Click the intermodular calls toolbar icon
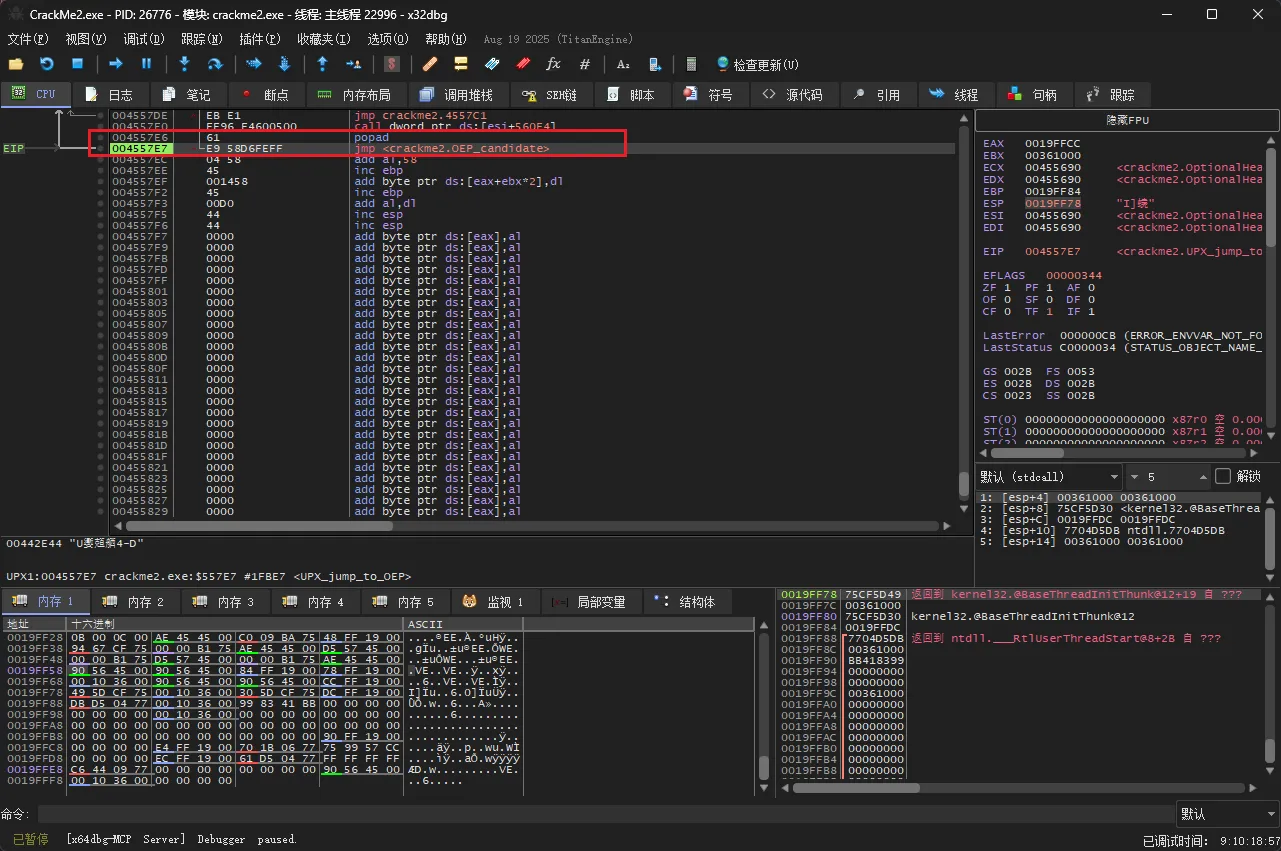This screenshot has width=1281, height=851. point(654,64)
